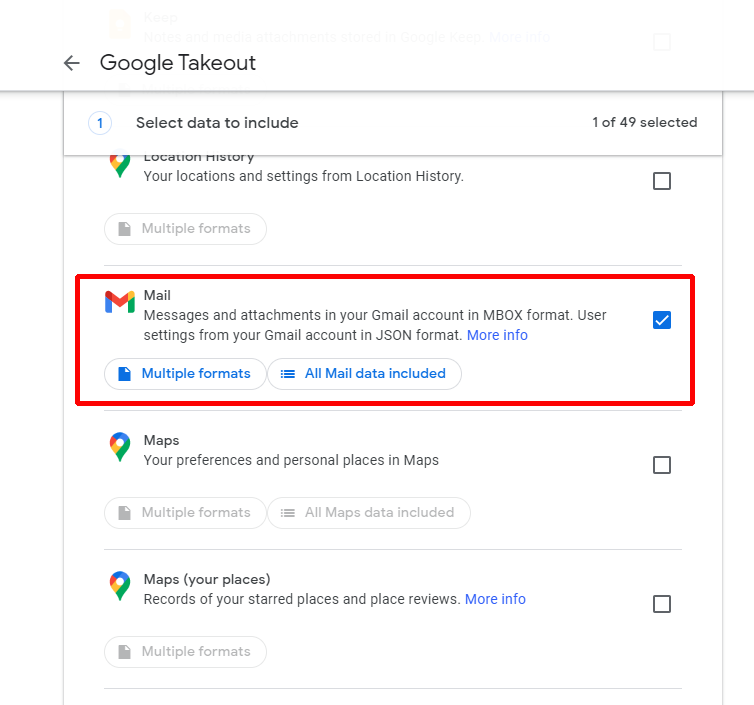Screen dimensions: 754x705
Task: Uncheck the Mail checkbox
Action: [x=661, y=320]
